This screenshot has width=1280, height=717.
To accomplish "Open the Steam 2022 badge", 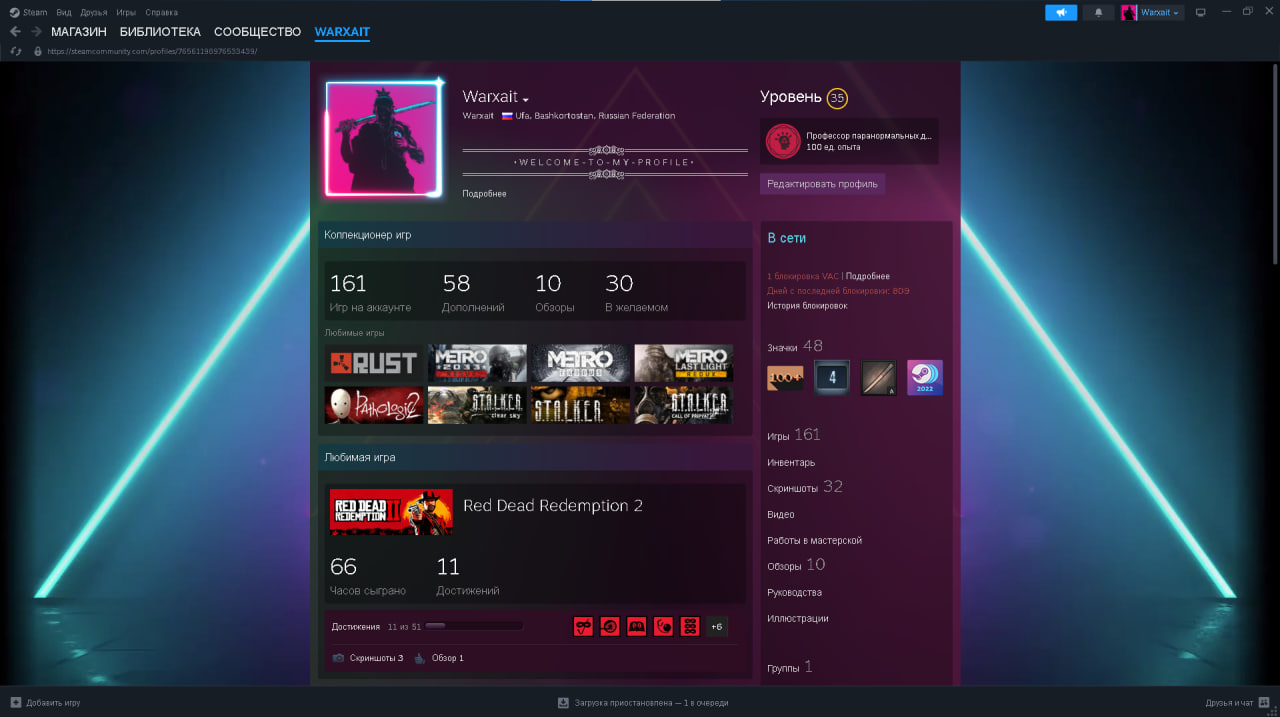I will pos(925,378).
